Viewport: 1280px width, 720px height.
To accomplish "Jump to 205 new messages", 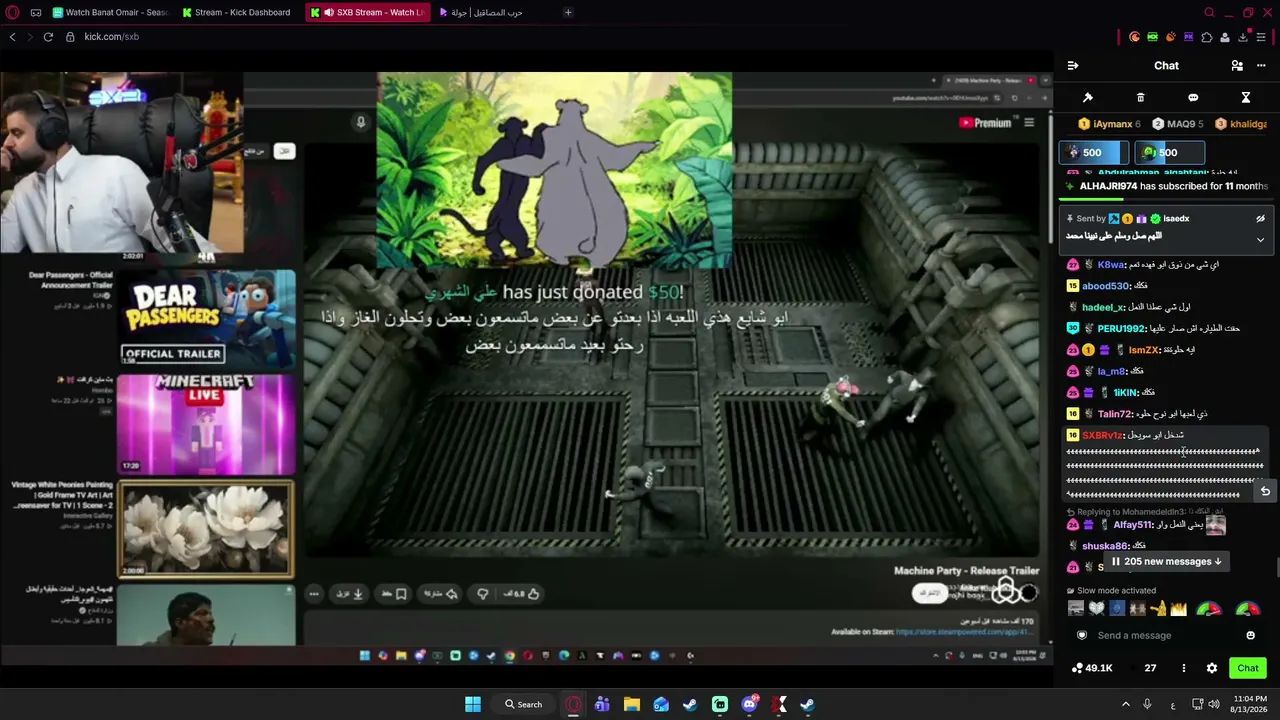I will 1167,562.
